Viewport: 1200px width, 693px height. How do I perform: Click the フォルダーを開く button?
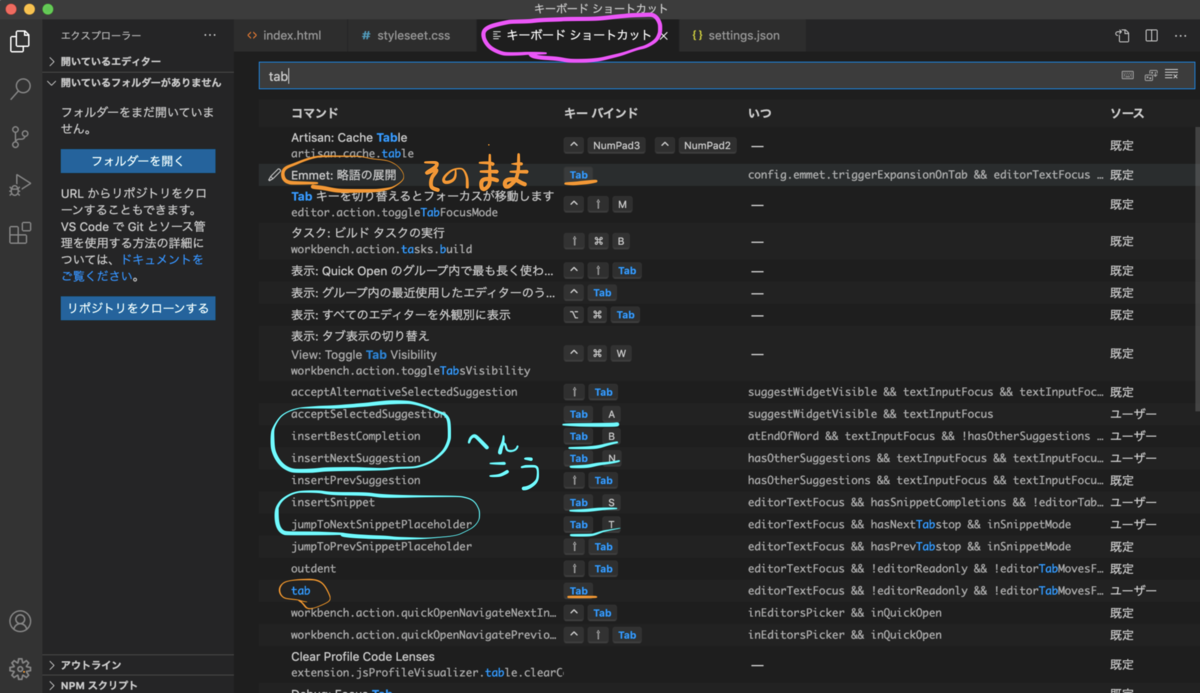click(x=138, y=160)
